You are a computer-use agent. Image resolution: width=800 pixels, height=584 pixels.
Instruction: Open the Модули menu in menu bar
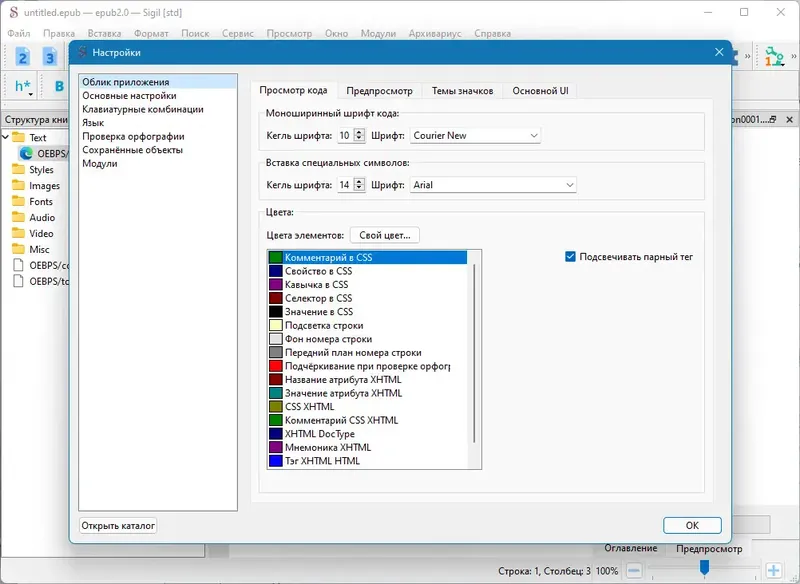[x=378, y=33]
